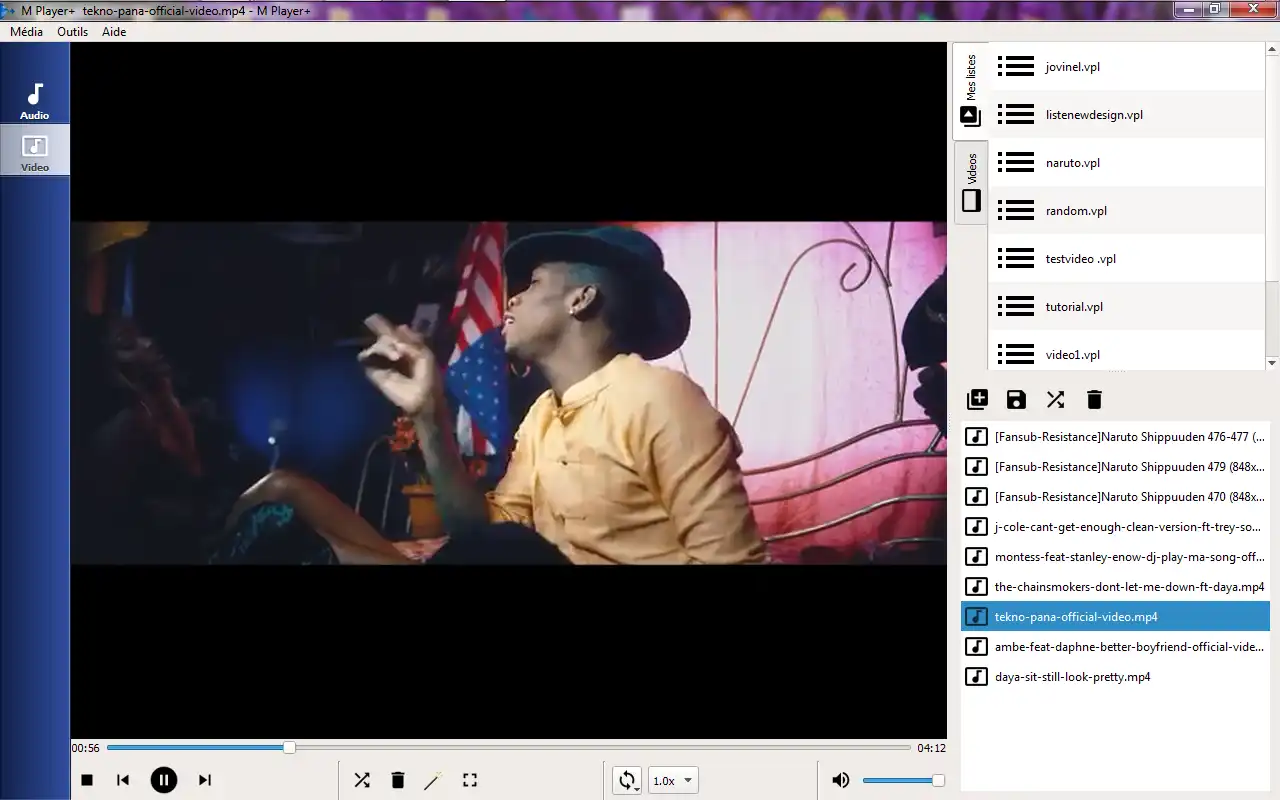Open the 1.0x playback speed combo box
Screen dimensions: 1280x800
point(674,781)
